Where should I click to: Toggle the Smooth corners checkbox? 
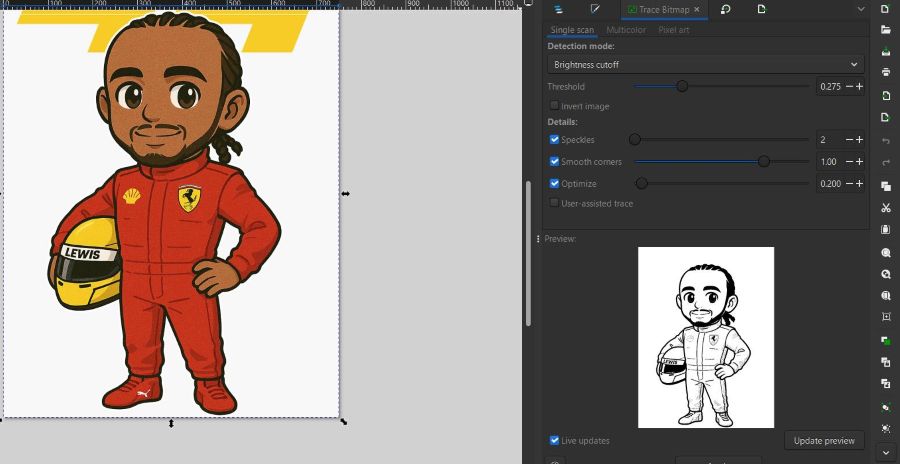coord(554,161)
